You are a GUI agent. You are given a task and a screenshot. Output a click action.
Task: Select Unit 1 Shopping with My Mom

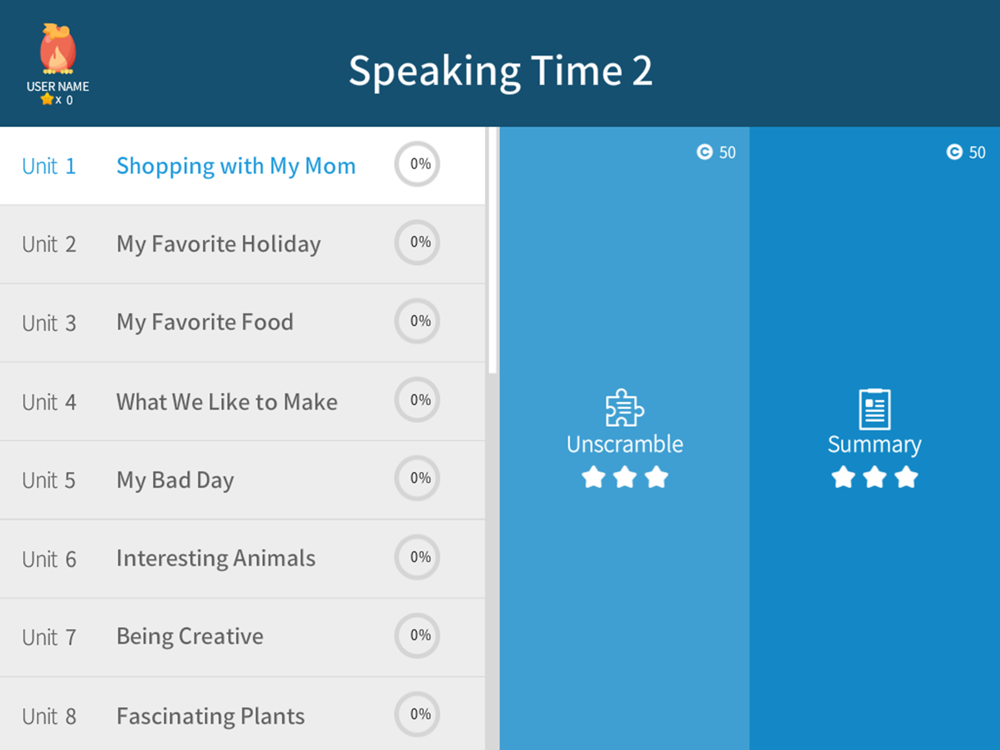tap(235, 166)
